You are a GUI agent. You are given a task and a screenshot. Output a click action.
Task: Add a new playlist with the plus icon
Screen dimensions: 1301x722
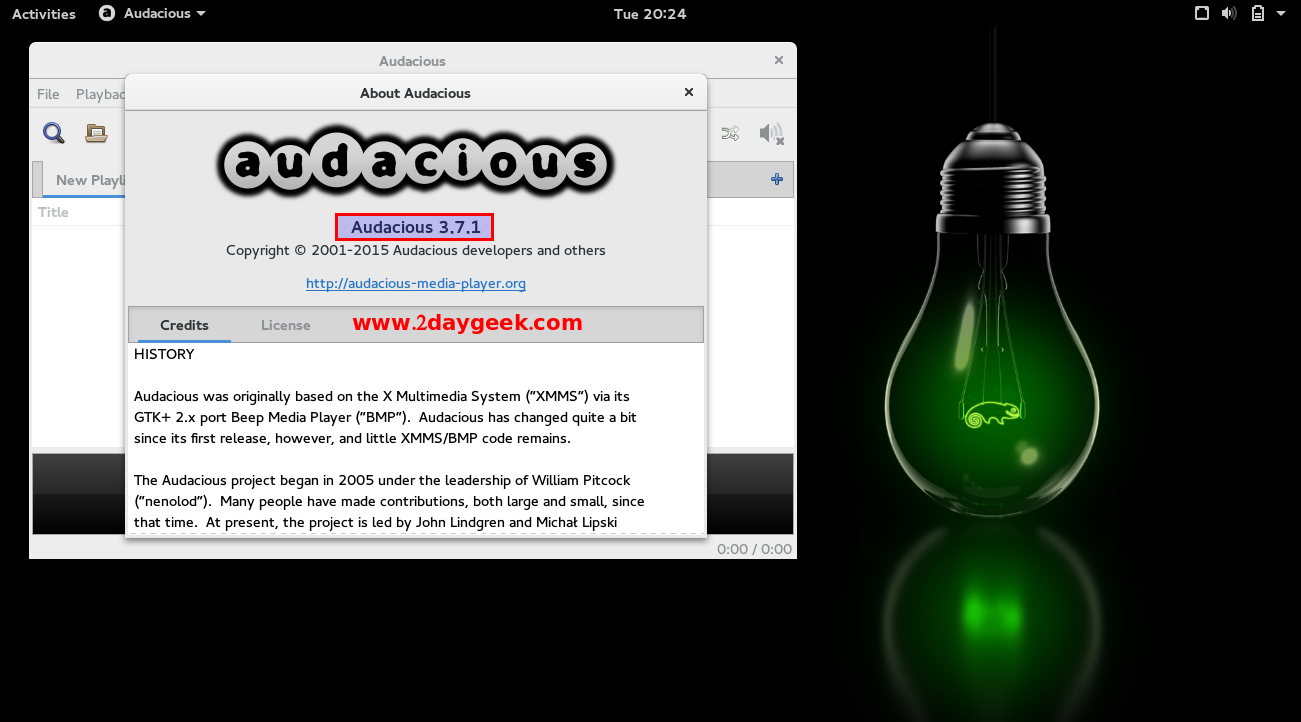tap(777, 179)
